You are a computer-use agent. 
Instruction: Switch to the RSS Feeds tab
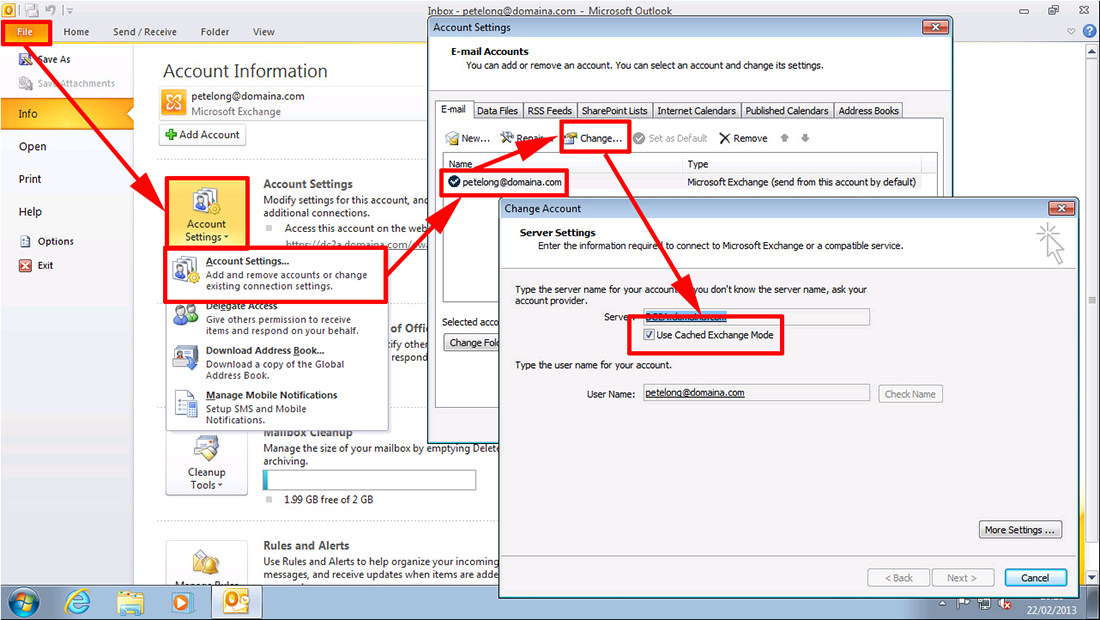(x=549, y=111)
